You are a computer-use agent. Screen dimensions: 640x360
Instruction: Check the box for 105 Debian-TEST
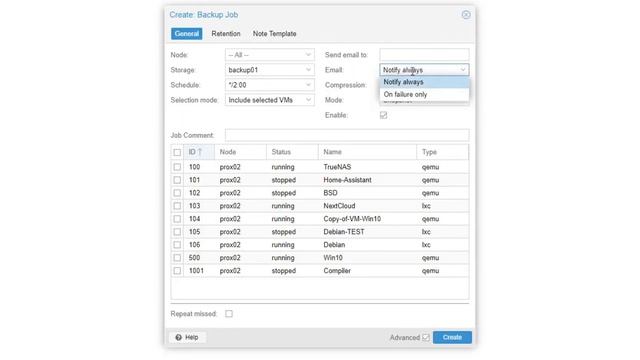(177, 232)
